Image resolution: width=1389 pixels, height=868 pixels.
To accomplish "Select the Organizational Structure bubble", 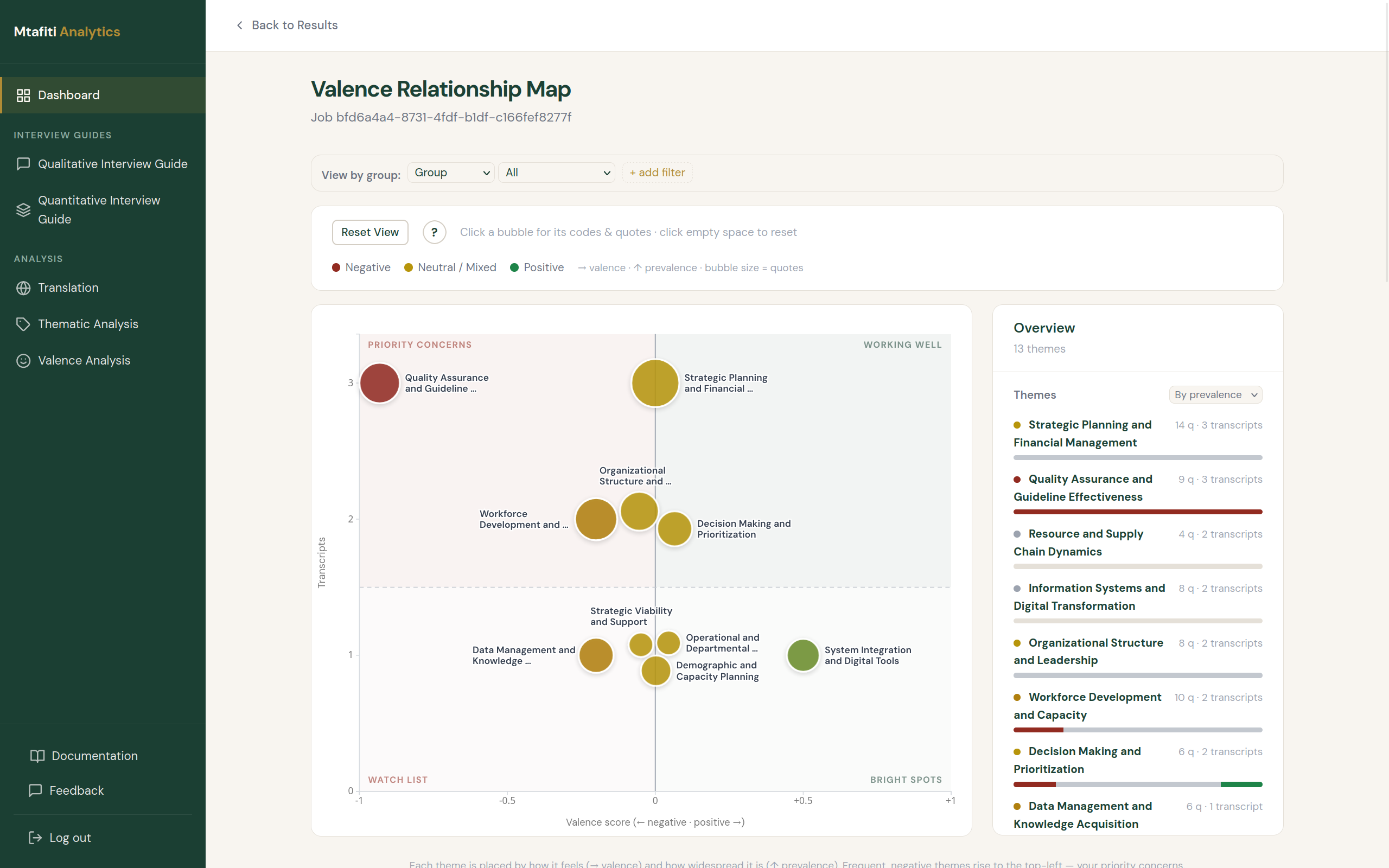I will (x=639, y=511).
